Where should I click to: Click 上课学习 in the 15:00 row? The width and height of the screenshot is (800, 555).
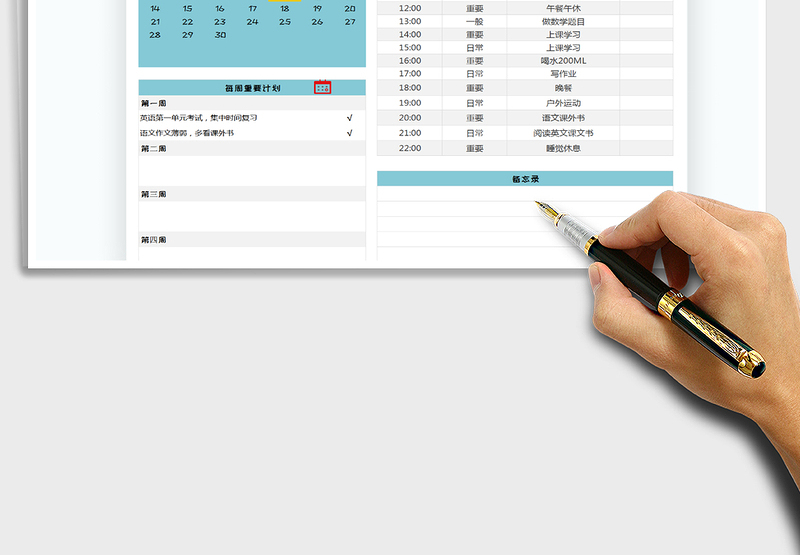pos(563,47)
